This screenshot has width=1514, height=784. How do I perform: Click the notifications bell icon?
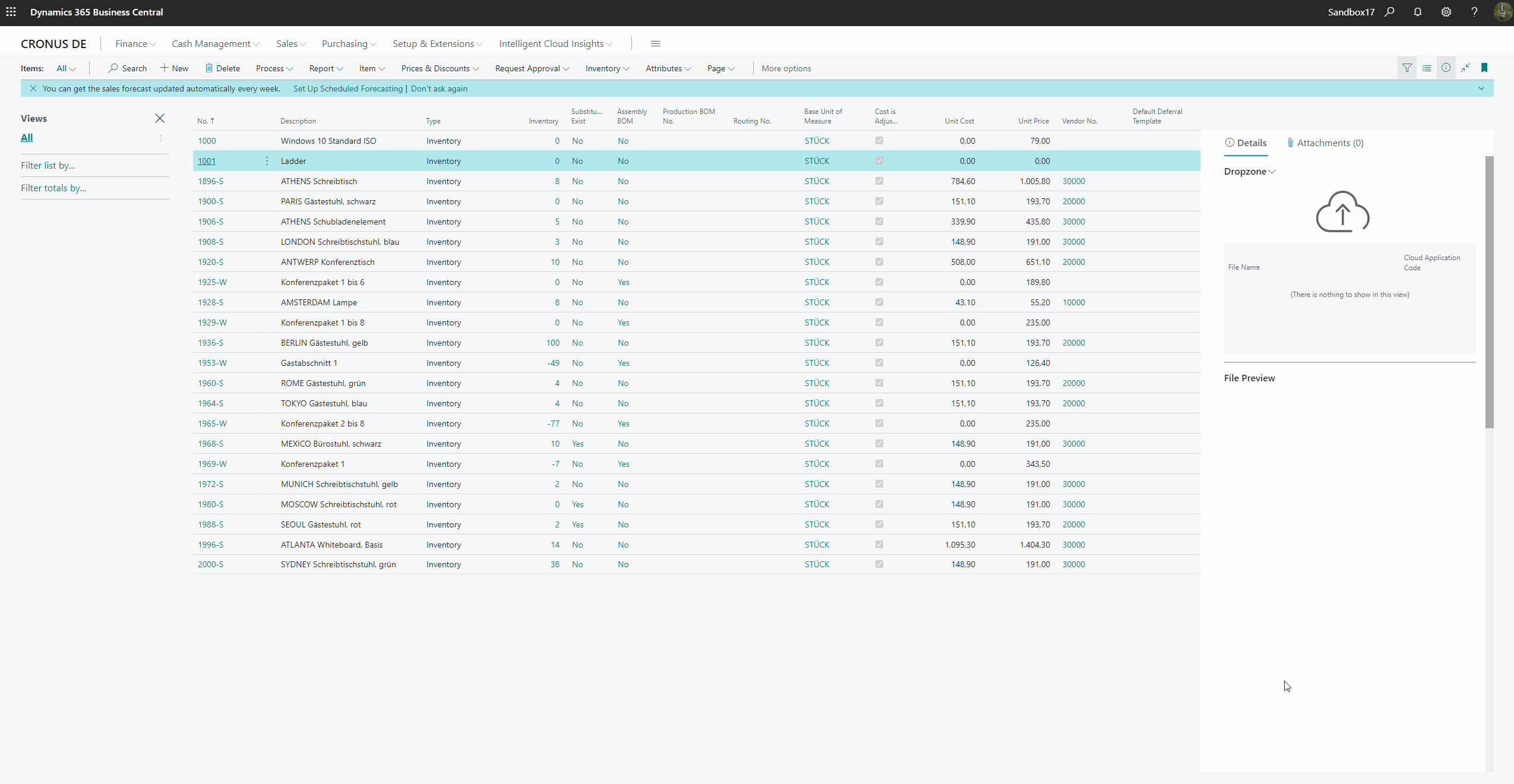point(1417,12)
